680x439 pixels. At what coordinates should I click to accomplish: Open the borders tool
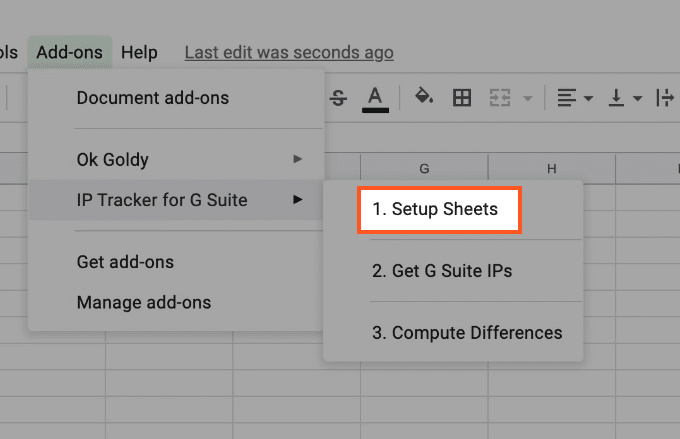click(462, 98)
